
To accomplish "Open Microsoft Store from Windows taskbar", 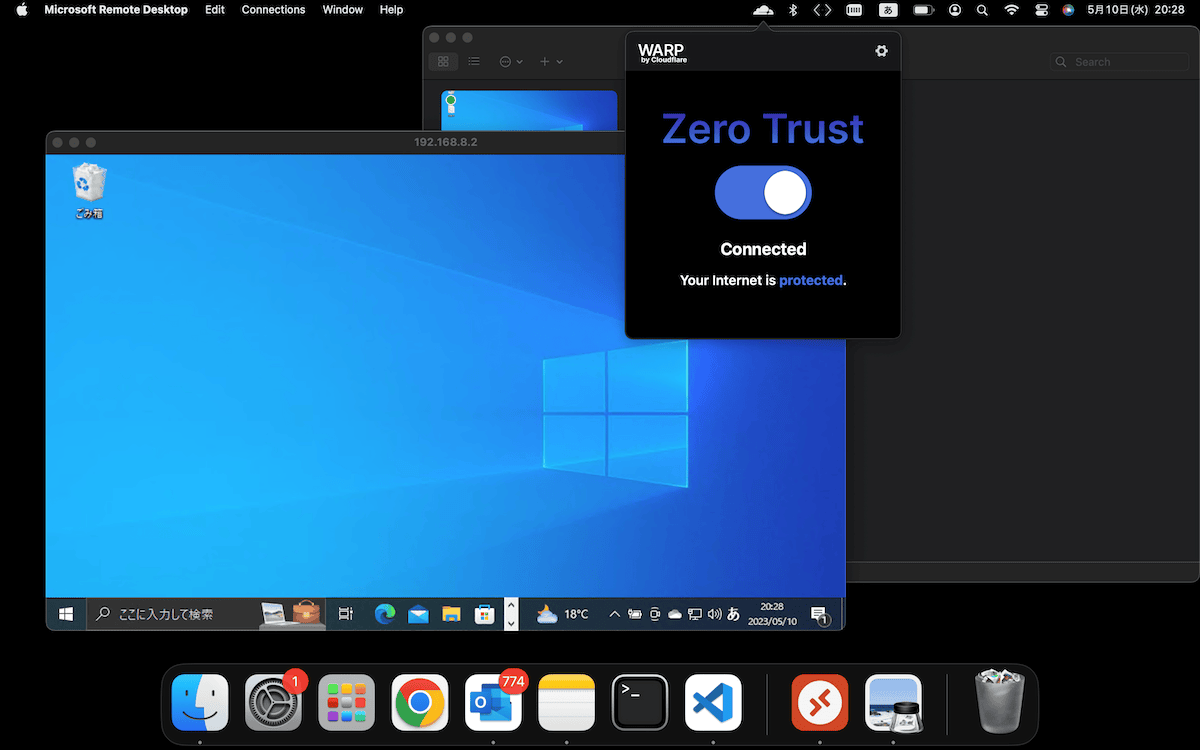I will click(484, 614).
